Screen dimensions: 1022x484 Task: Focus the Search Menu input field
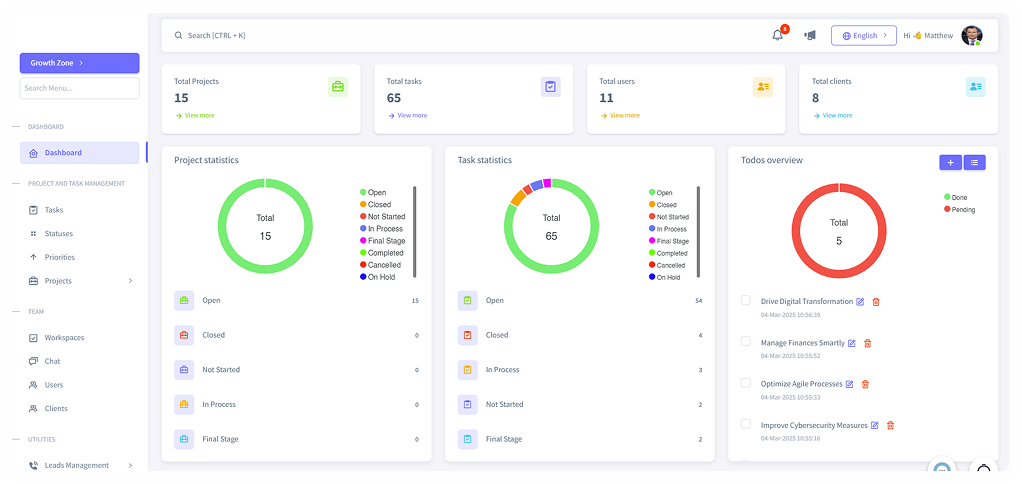[79, 88]
